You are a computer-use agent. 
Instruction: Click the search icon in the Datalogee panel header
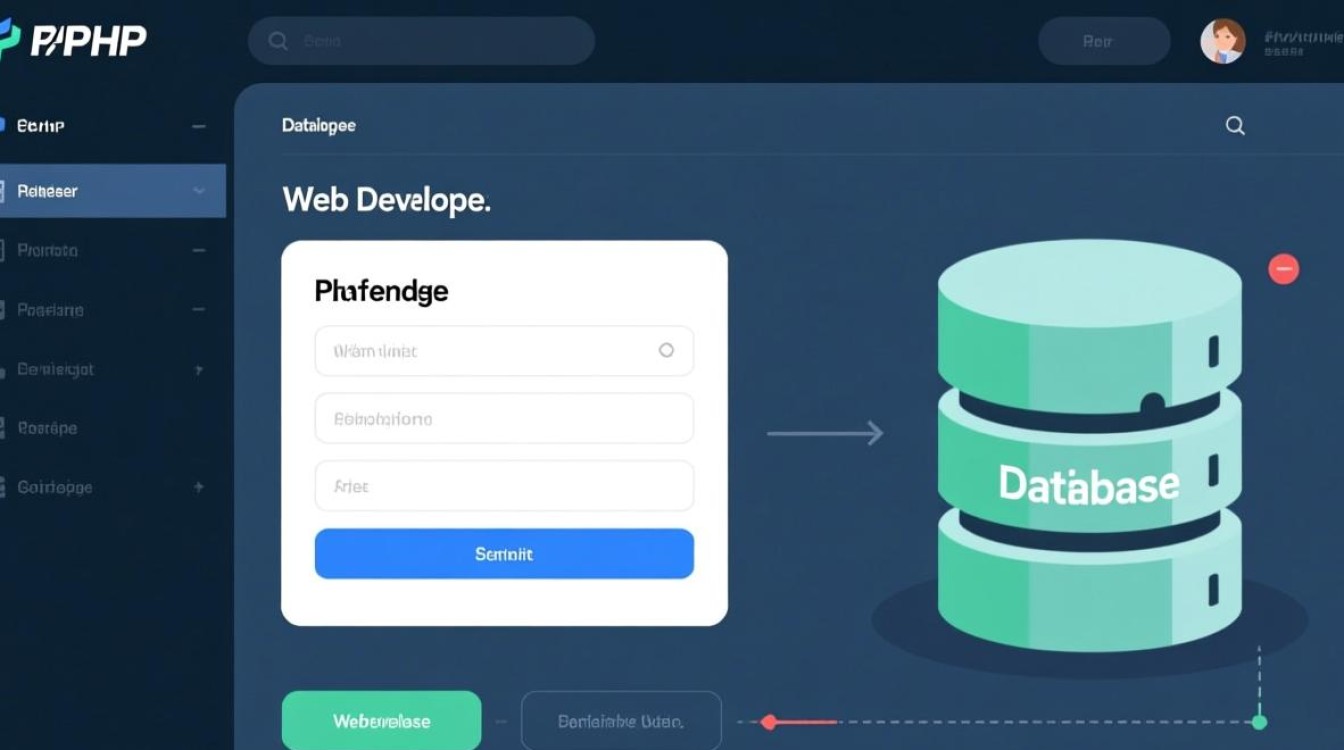[x=1235, y=125]
